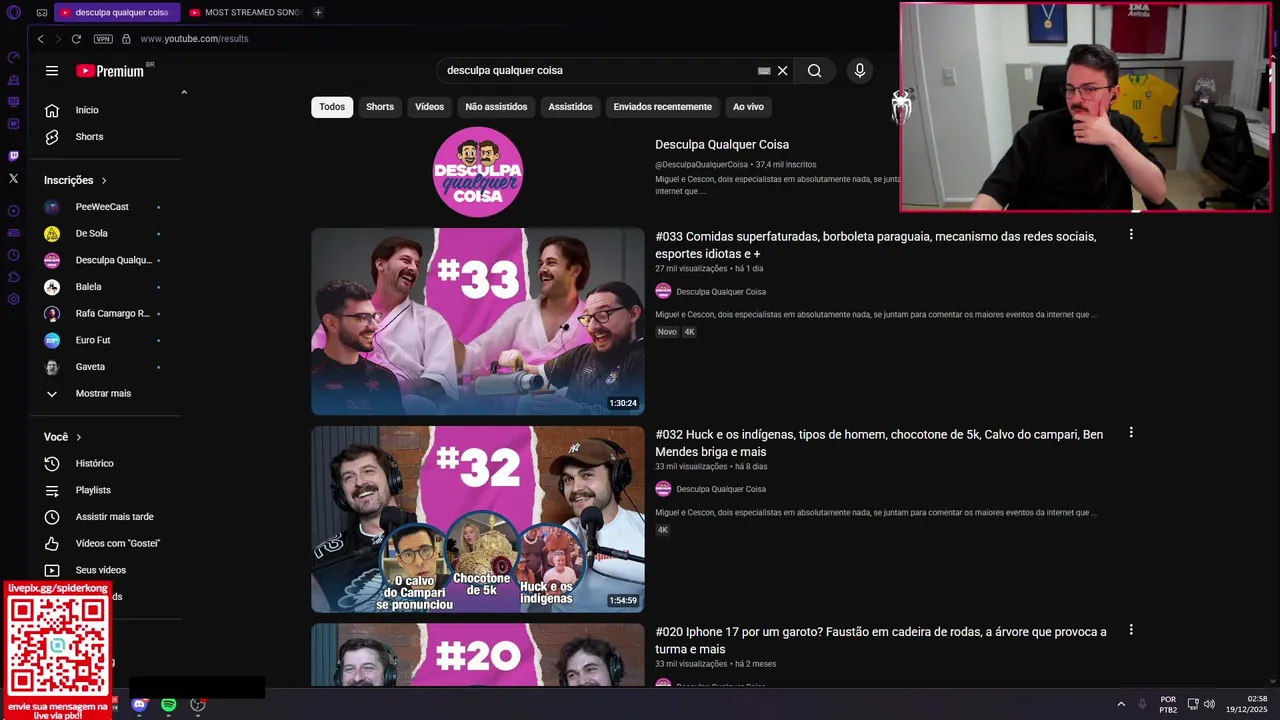The height and width of the screenshot is (720, 1280).
Task: Open more options for episode #020 video
Action: click(x=1131, y=630)
